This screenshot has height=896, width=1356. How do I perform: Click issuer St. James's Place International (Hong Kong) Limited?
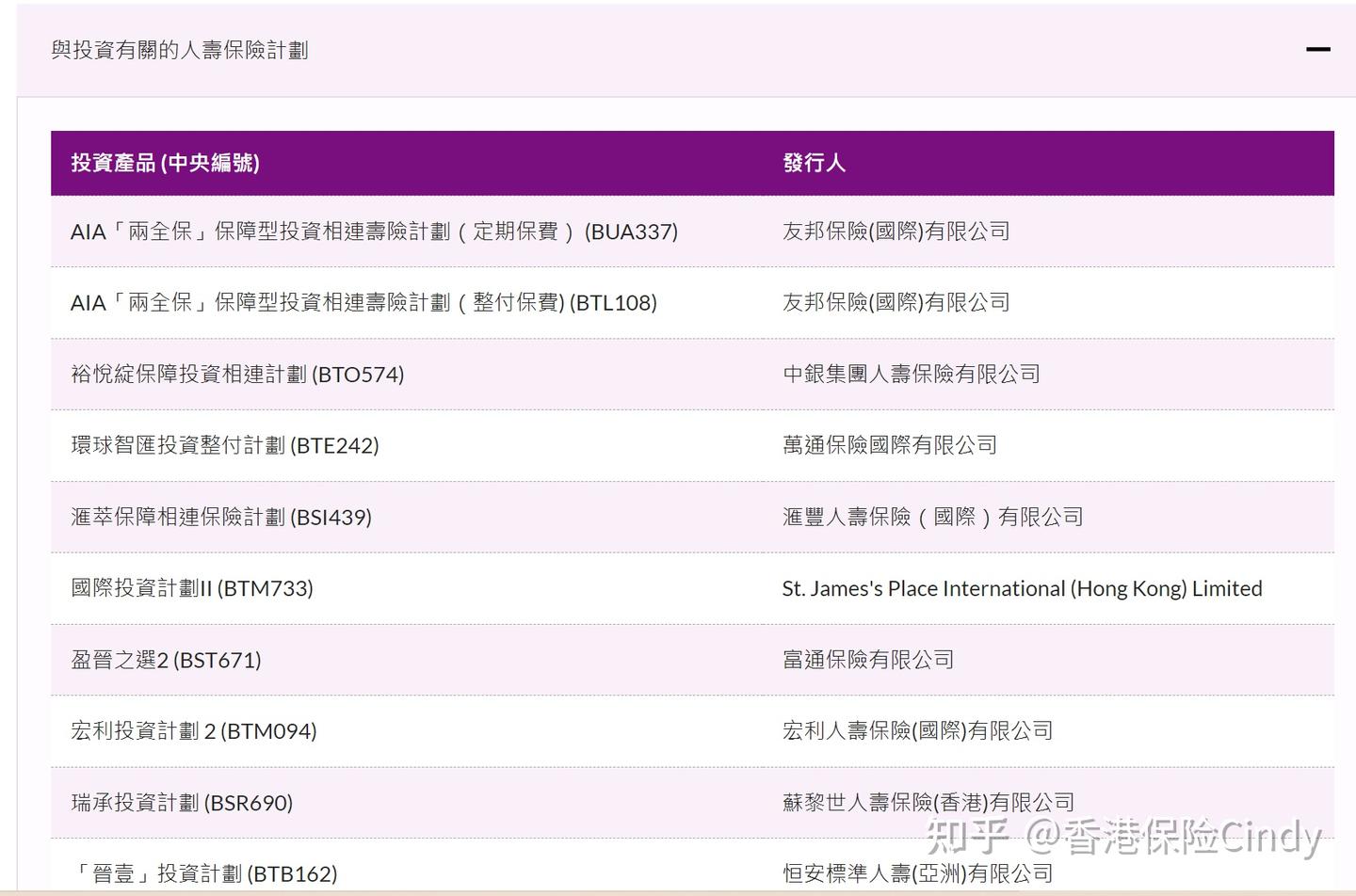1023,588
